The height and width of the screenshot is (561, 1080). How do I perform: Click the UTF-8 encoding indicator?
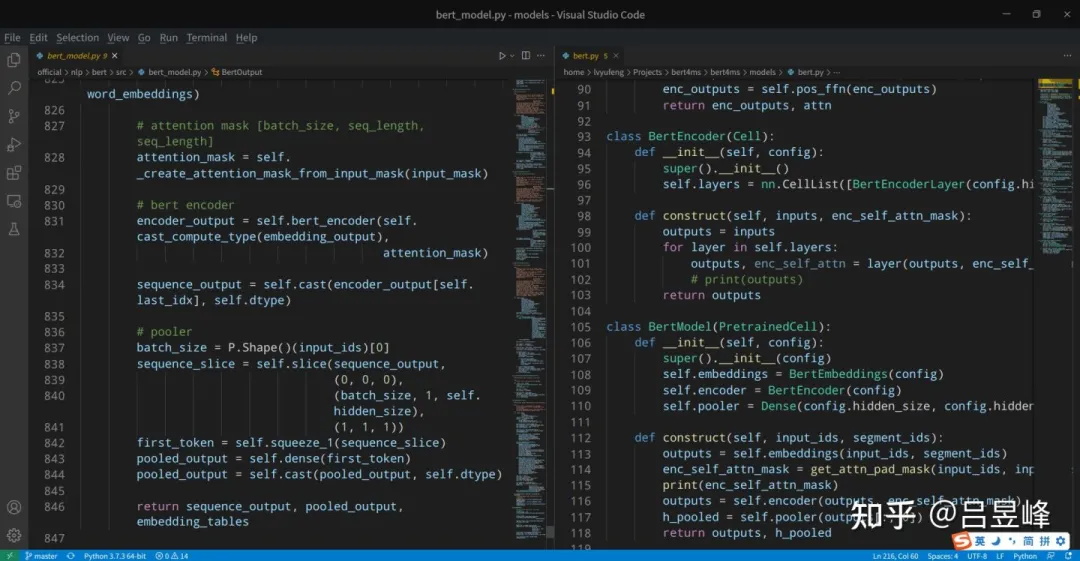tap(979, 555)
